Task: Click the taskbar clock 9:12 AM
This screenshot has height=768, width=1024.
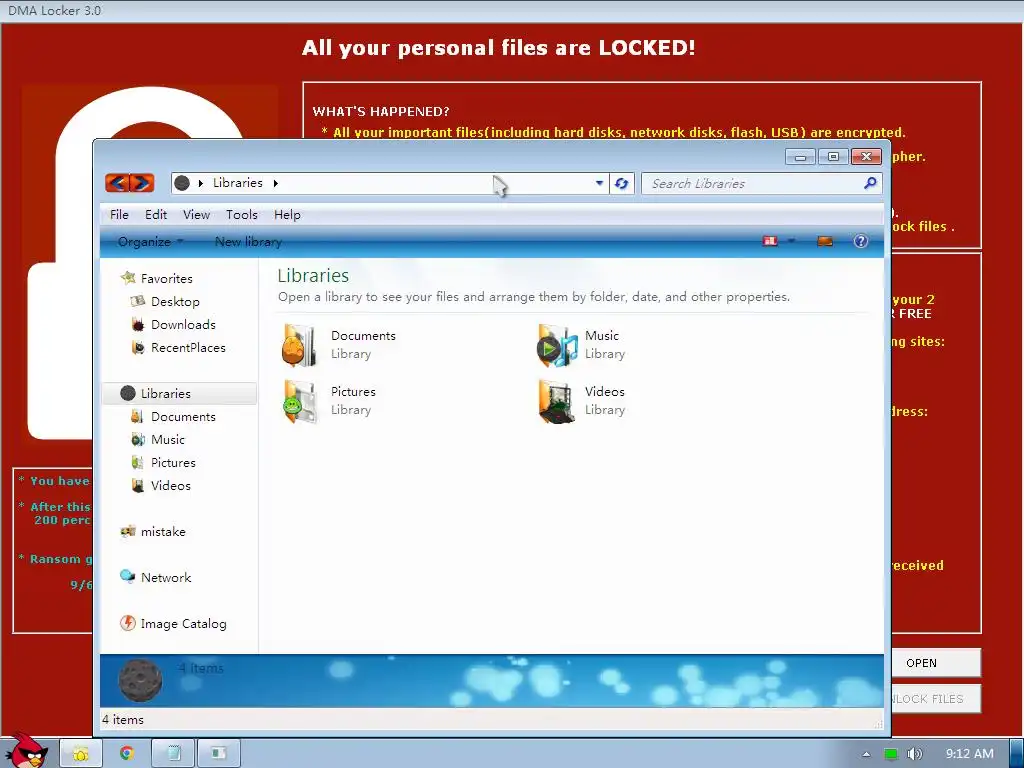Action: 970,754
